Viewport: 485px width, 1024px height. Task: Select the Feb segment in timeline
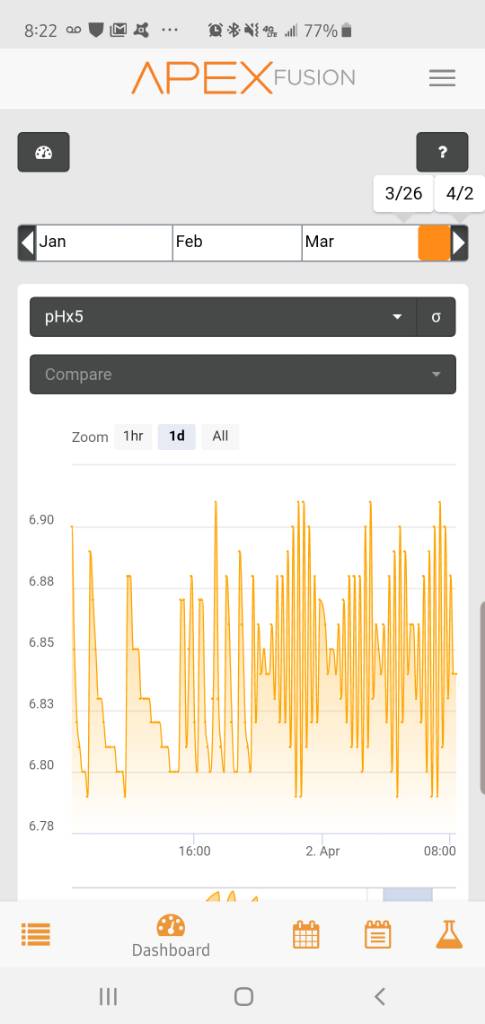click(237, 243)
